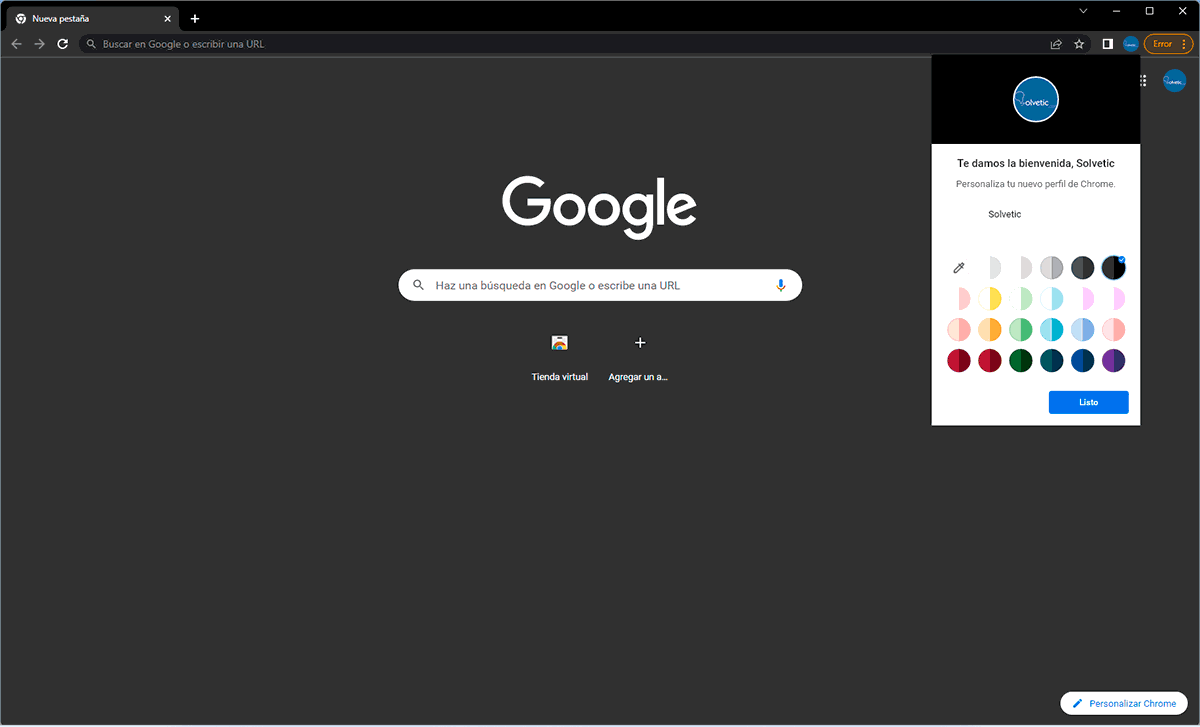Click 'Te damos la bienvenida, Solvetic' heading
This screenshot has width=1200, height=727.
[1036, 163]
